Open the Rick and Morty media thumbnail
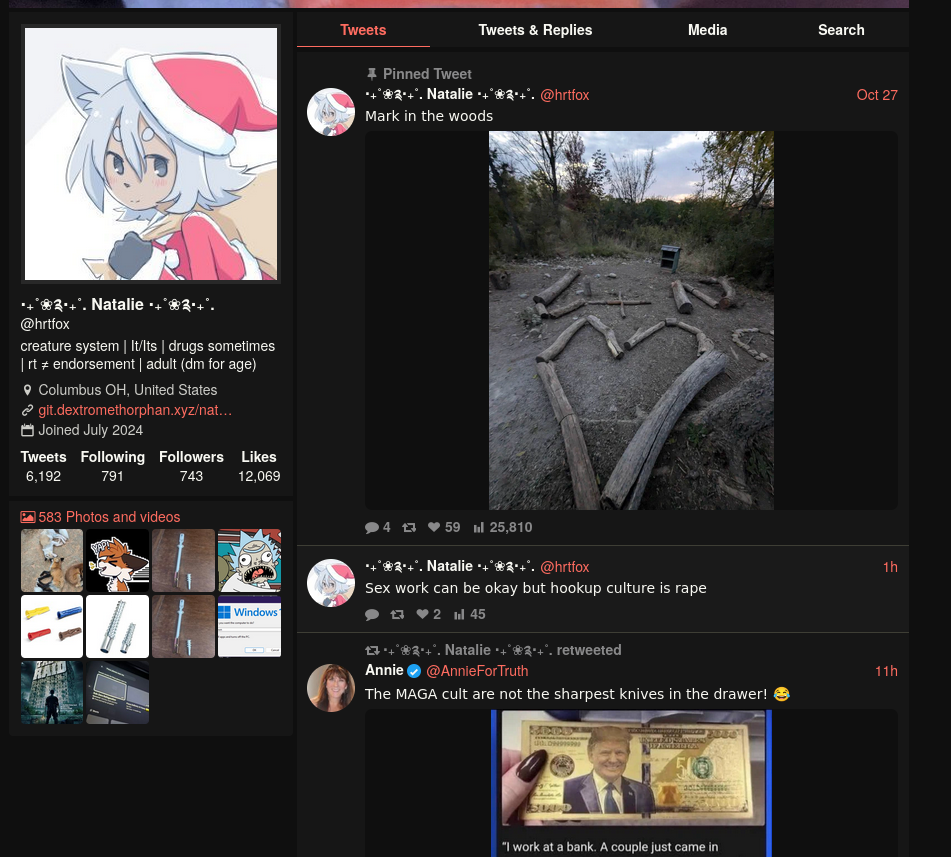951x857 pixels. pos(249,560)
